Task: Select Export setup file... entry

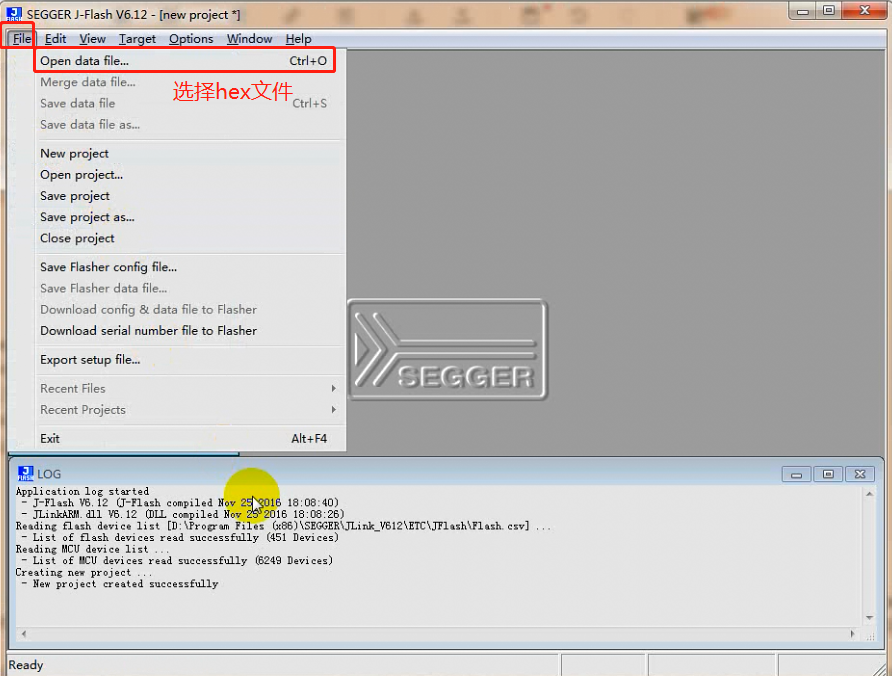Action: click(x=191, y=360)
